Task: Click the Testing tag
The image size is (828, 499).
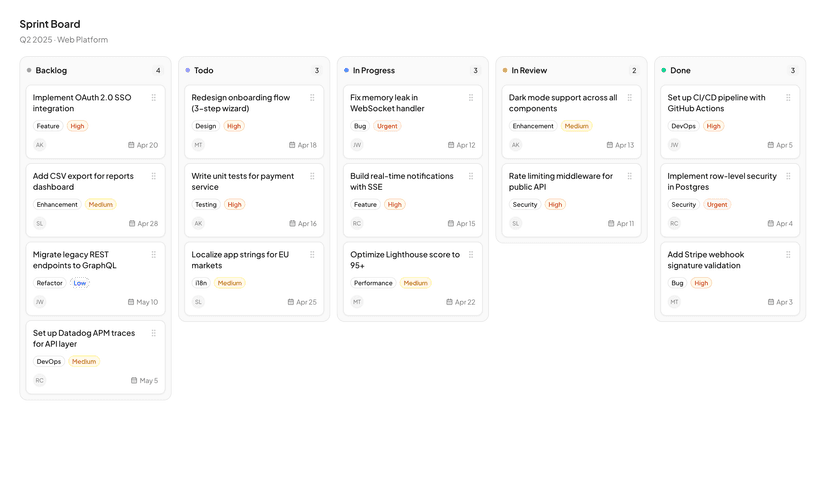Action: 206,204
